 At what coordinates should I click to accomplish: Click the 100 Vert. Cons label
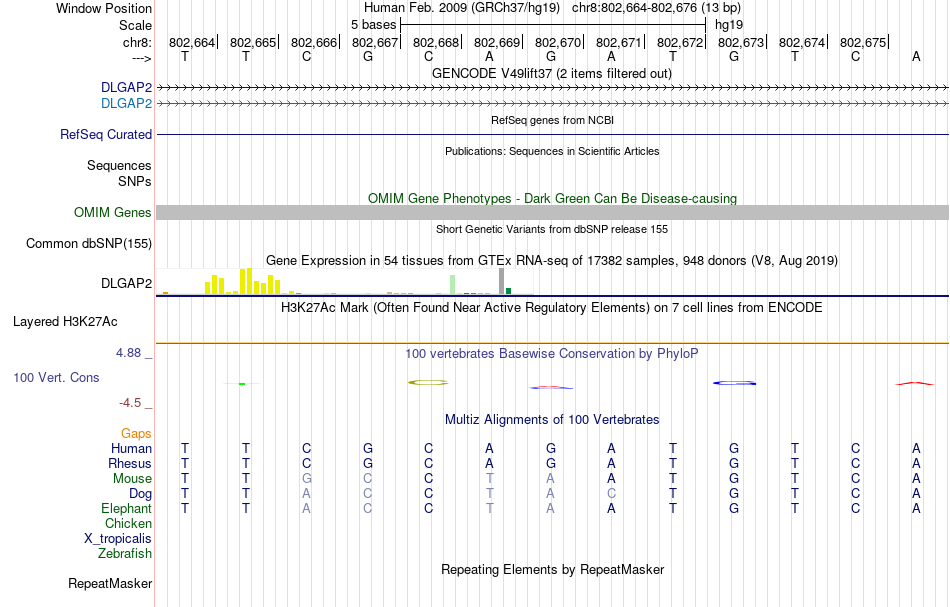(56, 377)
